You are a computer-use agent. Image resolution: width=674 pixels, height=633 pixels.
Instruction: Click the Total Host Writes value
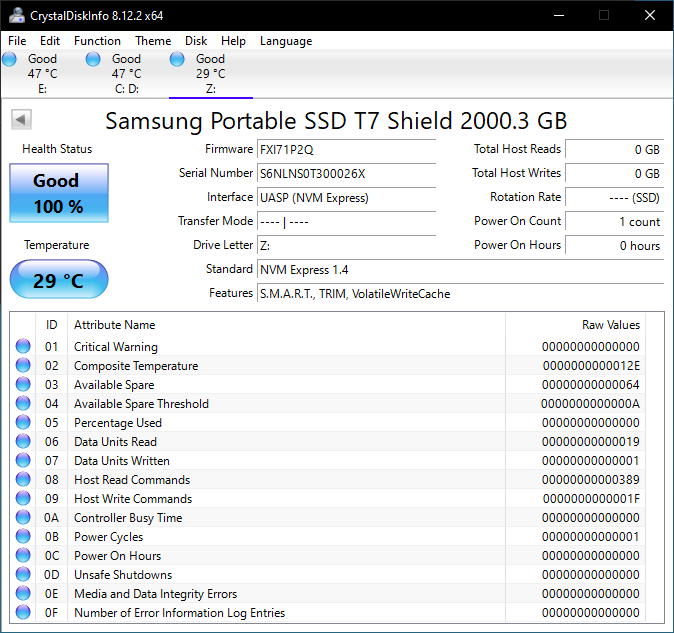click(x=615, y=174)
